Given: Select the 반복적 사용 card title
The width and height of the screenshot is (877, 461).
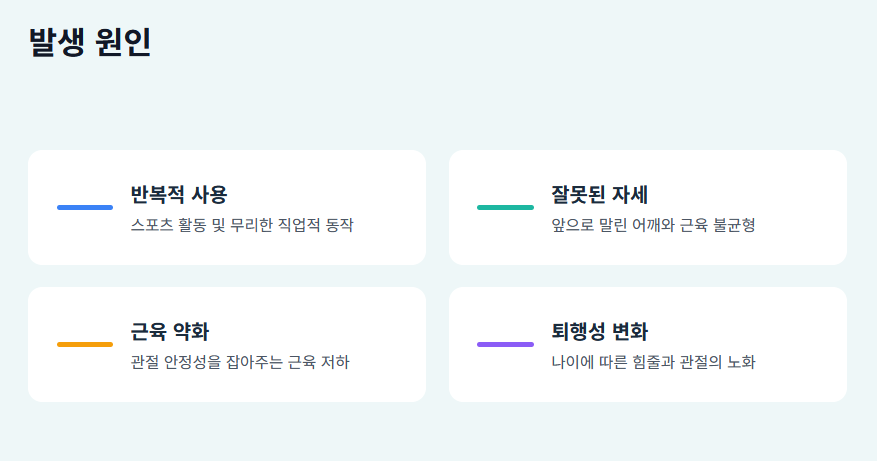Looking at the screenshot, I should click(179, 195).
